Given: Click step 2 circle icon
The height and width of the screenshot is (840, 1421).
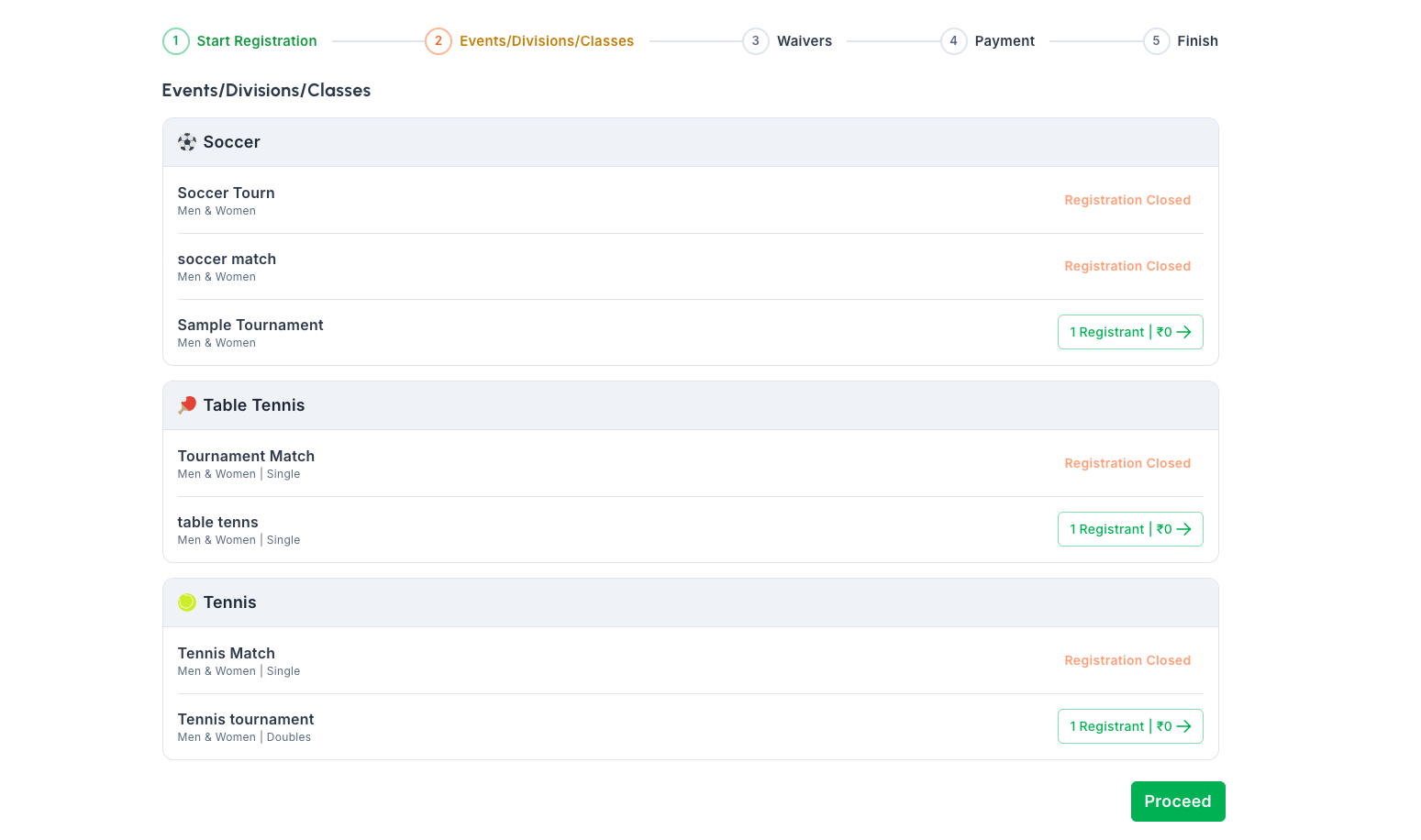Looking at the screenshot, I should coord(439,41).
